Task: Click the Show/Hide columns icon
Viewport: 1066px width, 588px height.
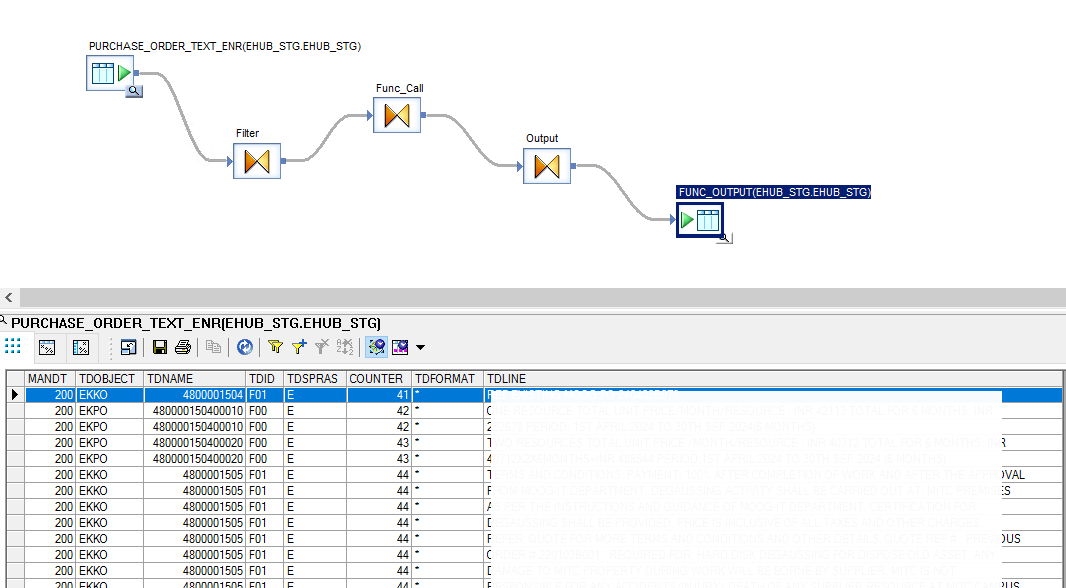Action: pos(400,347)
